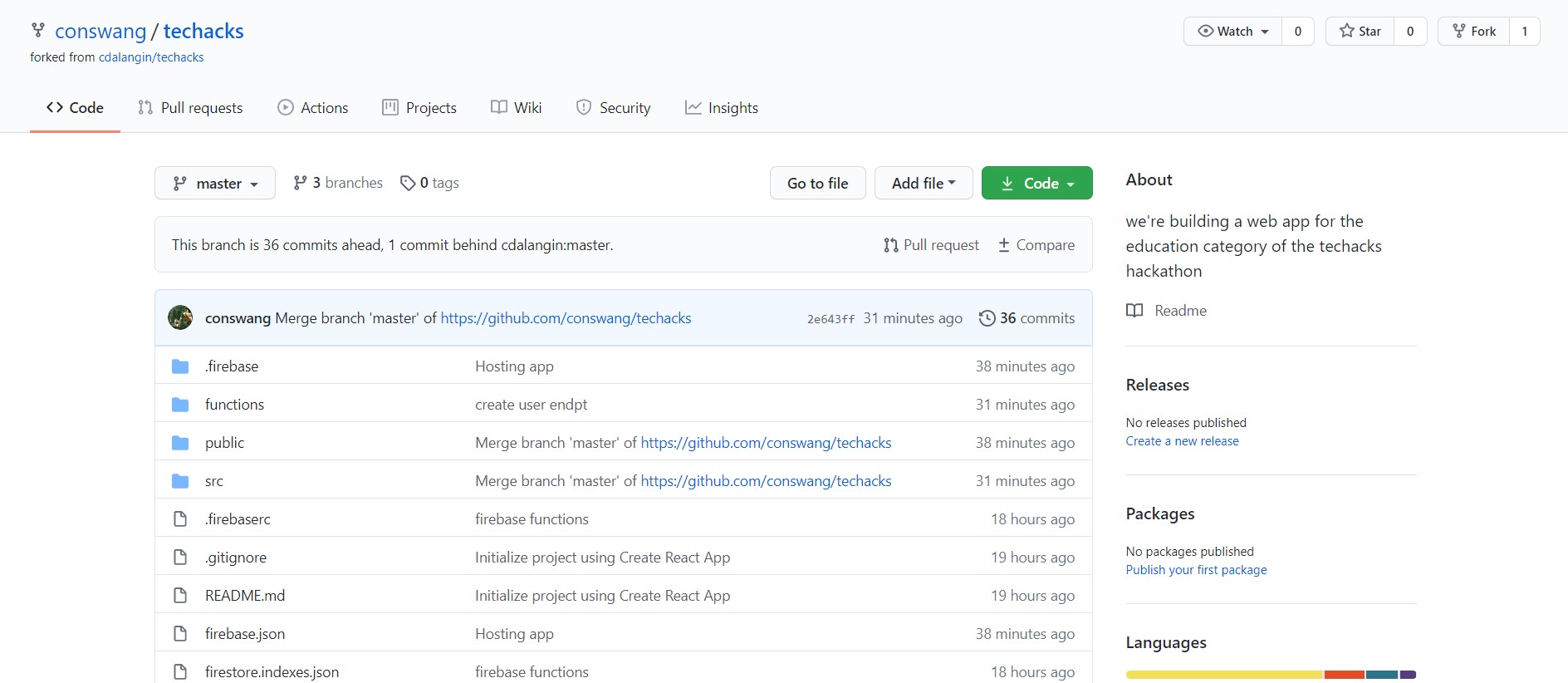Screen dimensions: 1568x683
Task: Click the file icon for firestore.indexes.json
Action: tap(180, 671)
